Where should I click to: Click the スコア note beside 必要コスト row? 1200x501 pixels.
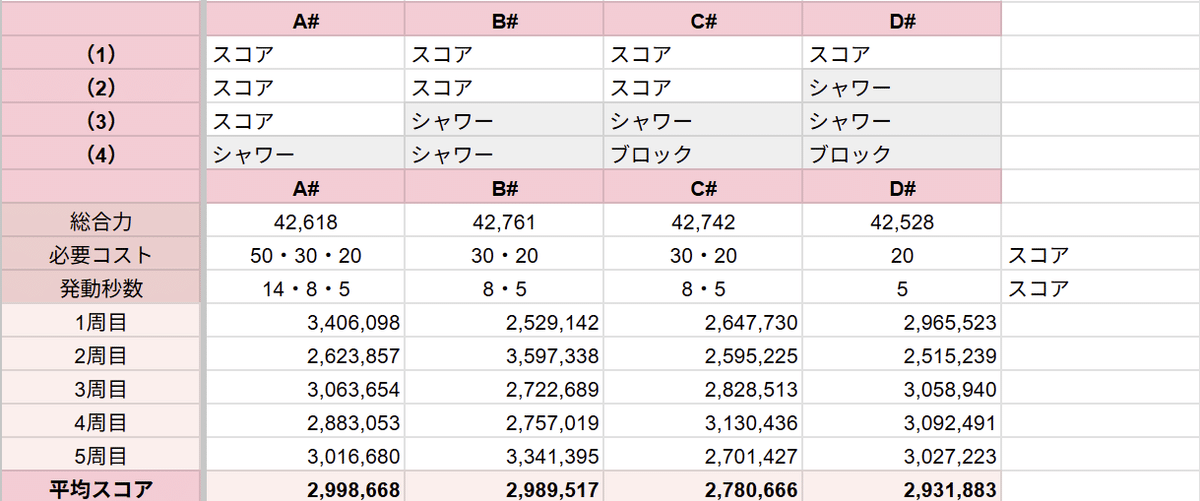click(1038, 255)
